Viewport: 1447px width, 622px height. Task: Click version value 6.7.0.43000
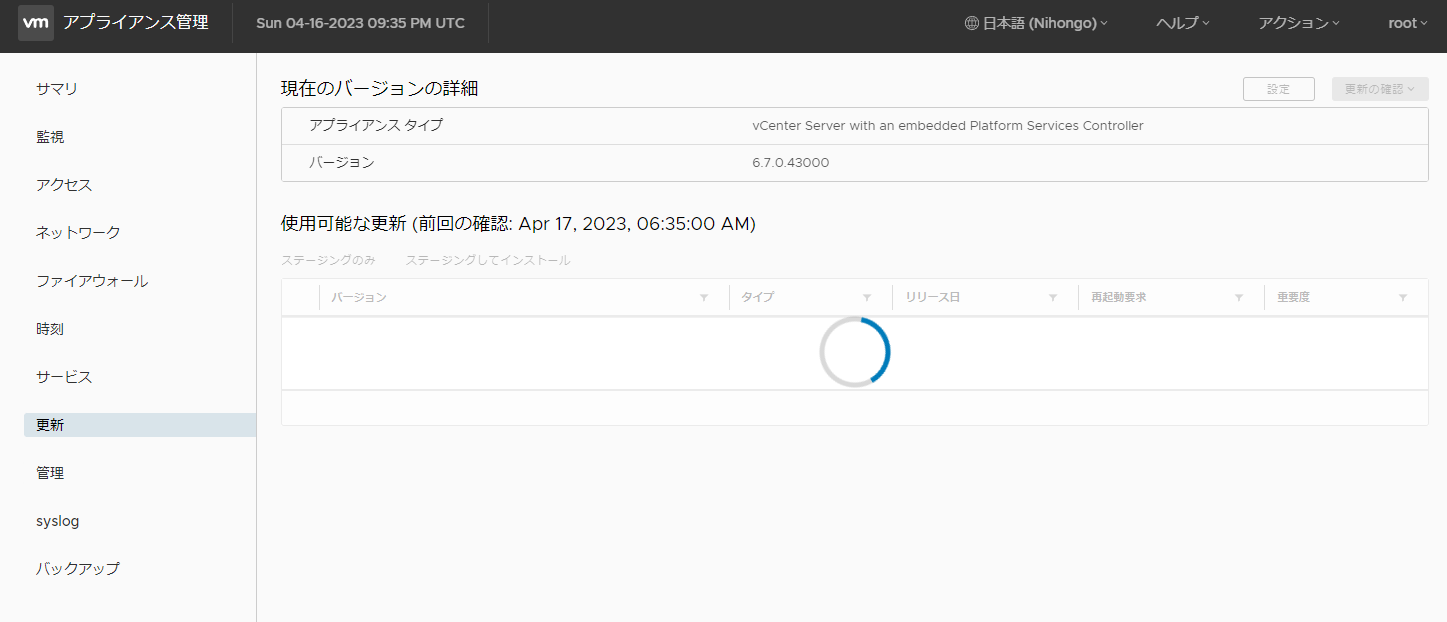click(791, 163)
